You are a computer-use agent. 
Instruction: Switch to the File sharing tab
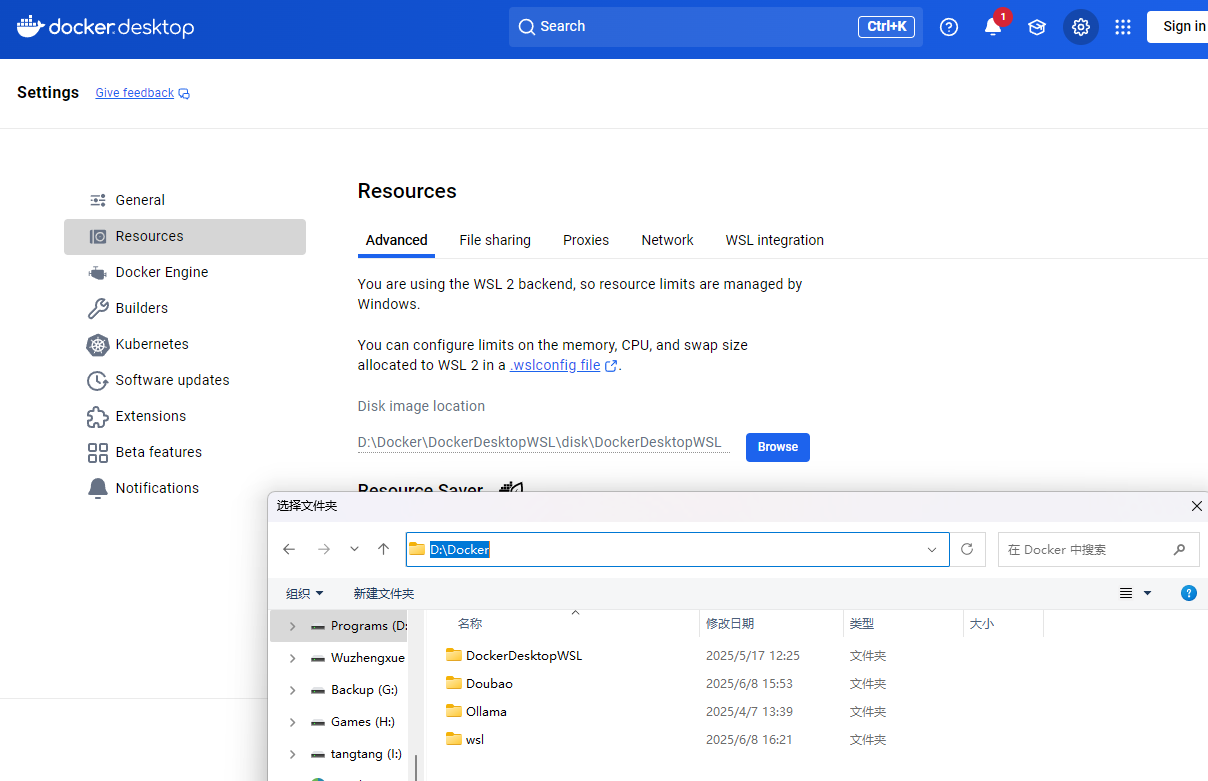tap(495, 240)
